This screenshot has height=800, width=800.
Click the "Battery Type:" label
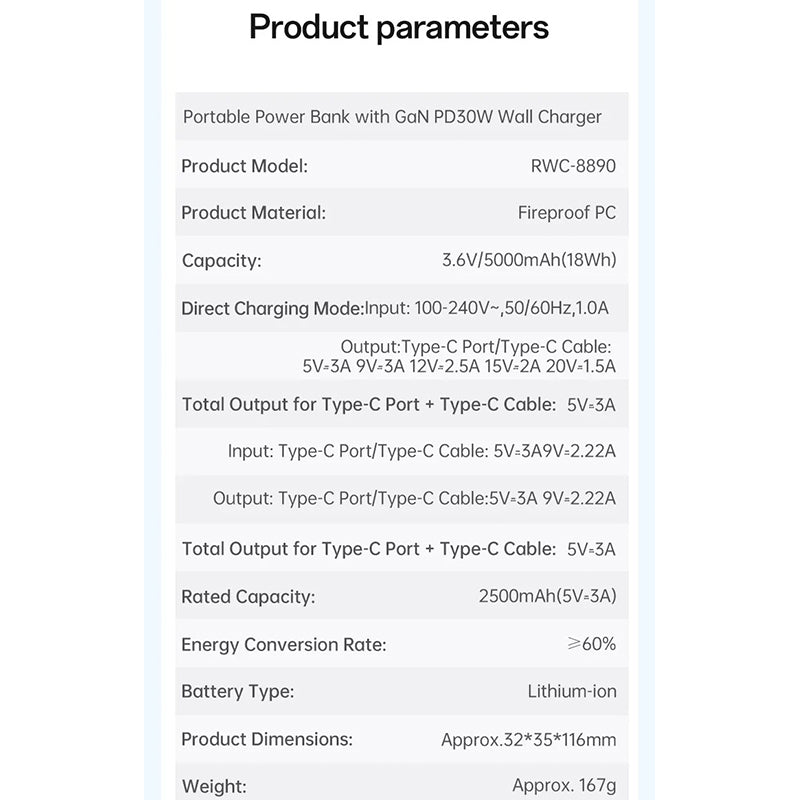[x=237, y=691]
